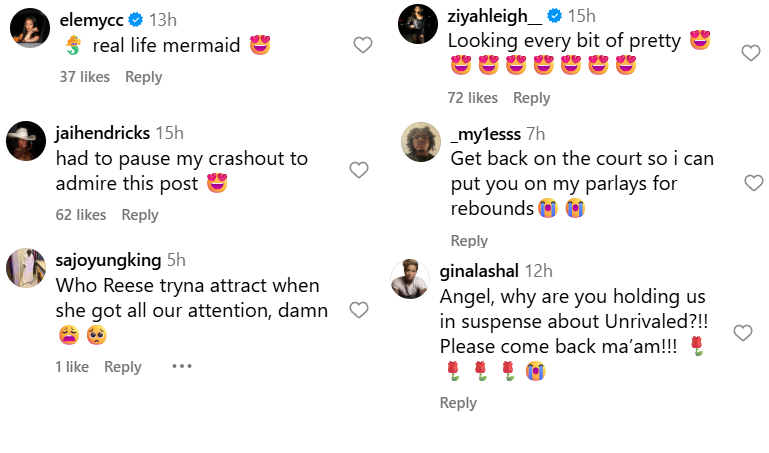
Task: Open sajoyungking's profile avatar
Action: coord(26,268)
